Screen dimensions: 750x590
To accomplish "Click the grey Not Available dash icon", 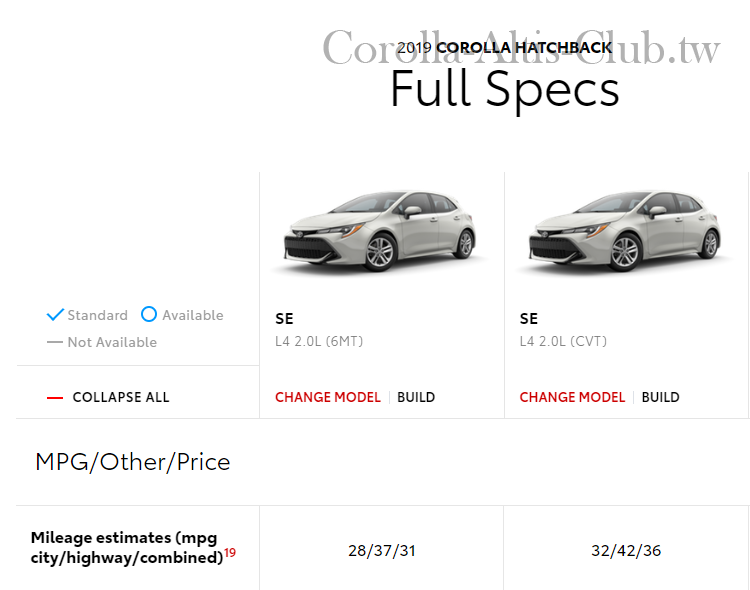I will 55,342.
